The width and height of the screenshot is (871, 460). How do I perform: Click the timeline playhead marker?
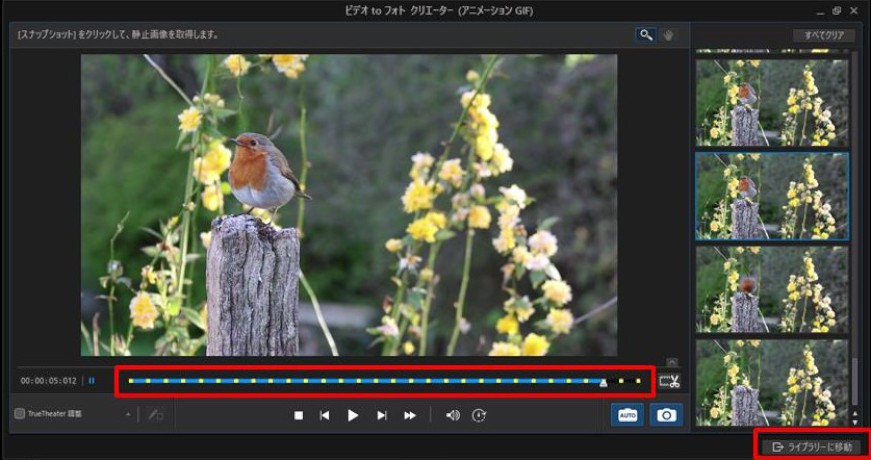tap(603, 382)
